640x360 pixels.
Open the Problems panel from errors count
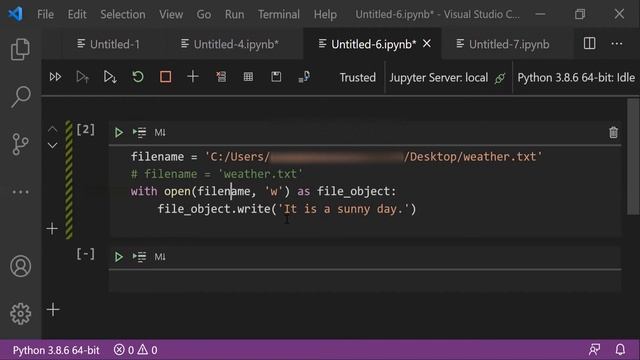click(136, 350)
